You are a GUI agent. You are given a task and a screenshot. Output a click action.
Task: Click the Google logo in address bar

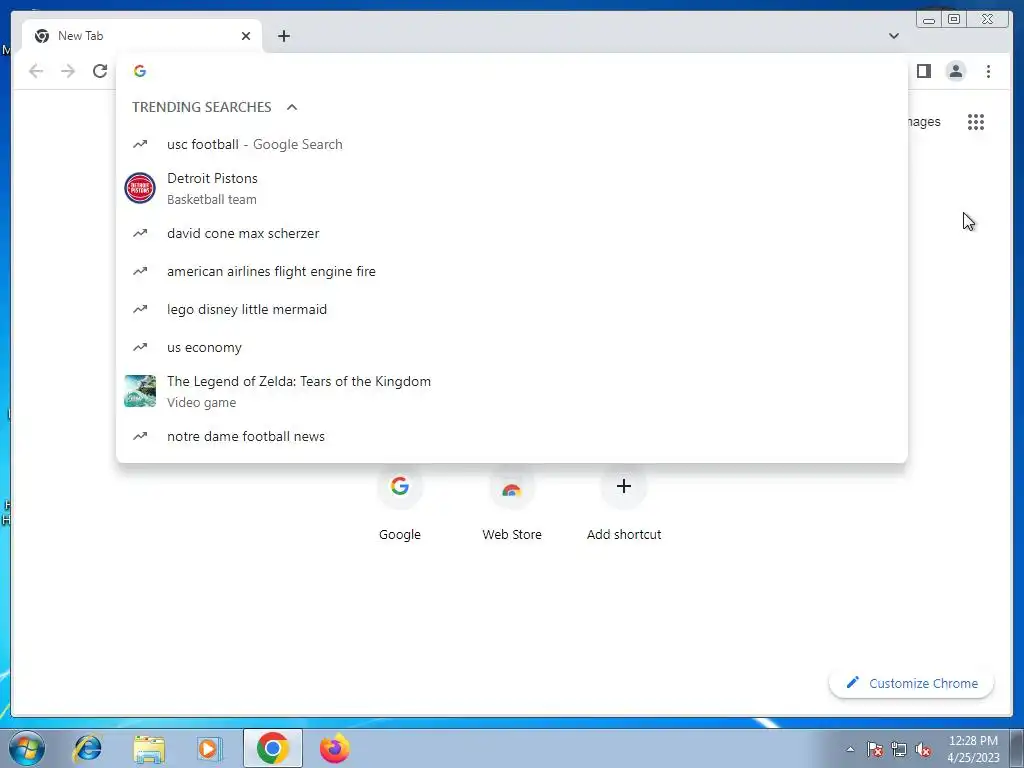point(140,71)
